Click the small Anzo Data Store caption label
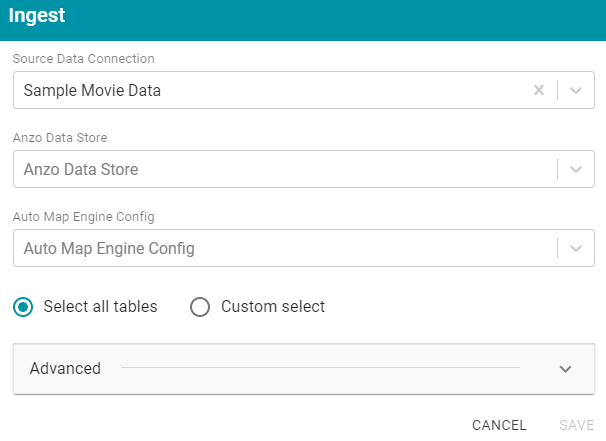 click(60, 138)
